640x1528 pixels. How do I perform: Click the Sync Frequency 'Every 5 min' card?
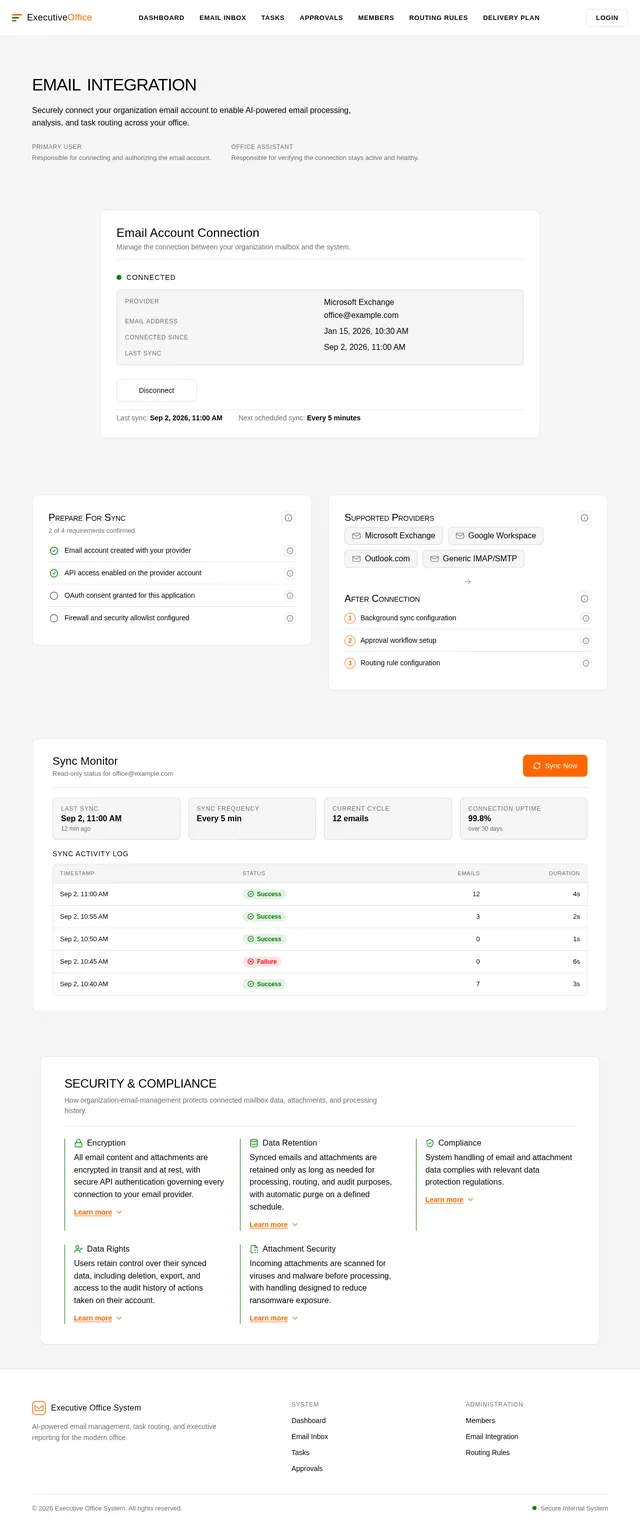tap(252, 818)
